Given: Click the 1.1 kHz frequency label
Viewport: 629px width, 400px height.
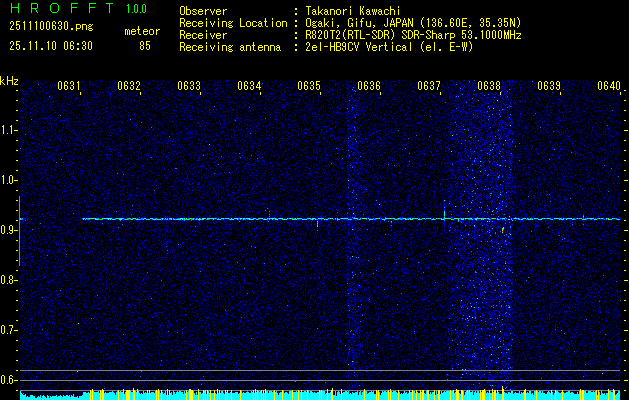Looking at the screenshot, I should pos(8,130).
